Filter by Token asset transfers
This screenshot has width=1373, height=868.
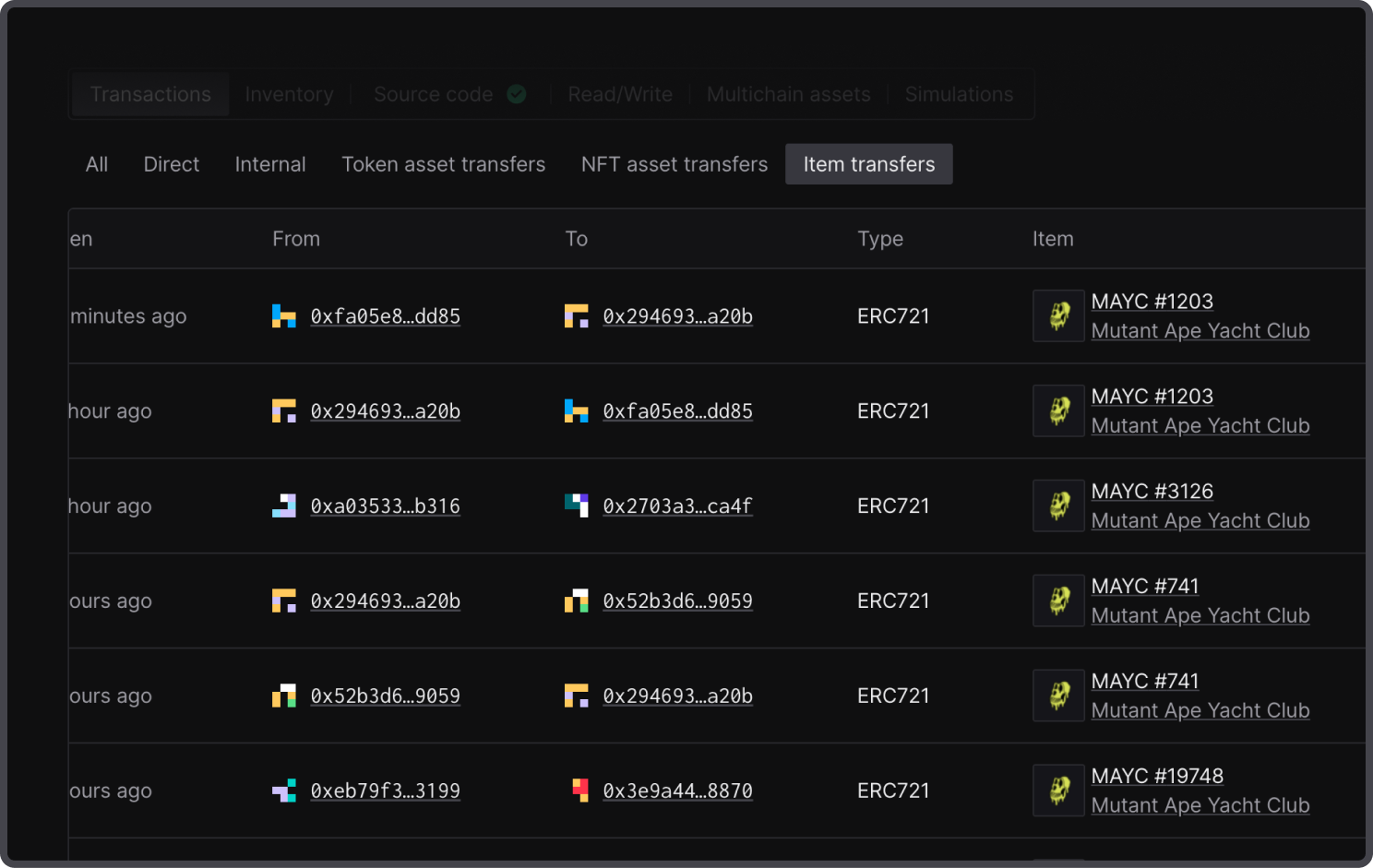click(x=443, y=164)
